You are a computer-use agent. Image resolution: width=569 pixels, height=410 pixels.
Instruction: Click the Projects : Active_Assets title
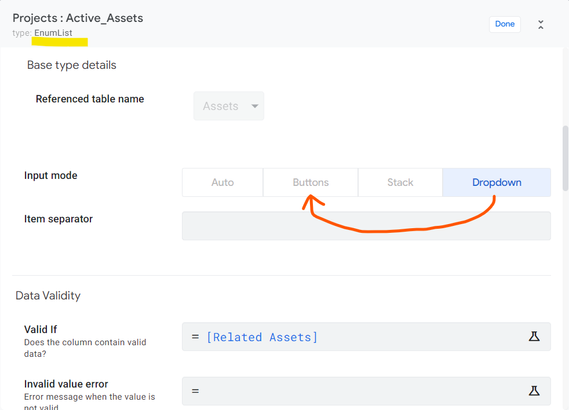pos(78,18)
